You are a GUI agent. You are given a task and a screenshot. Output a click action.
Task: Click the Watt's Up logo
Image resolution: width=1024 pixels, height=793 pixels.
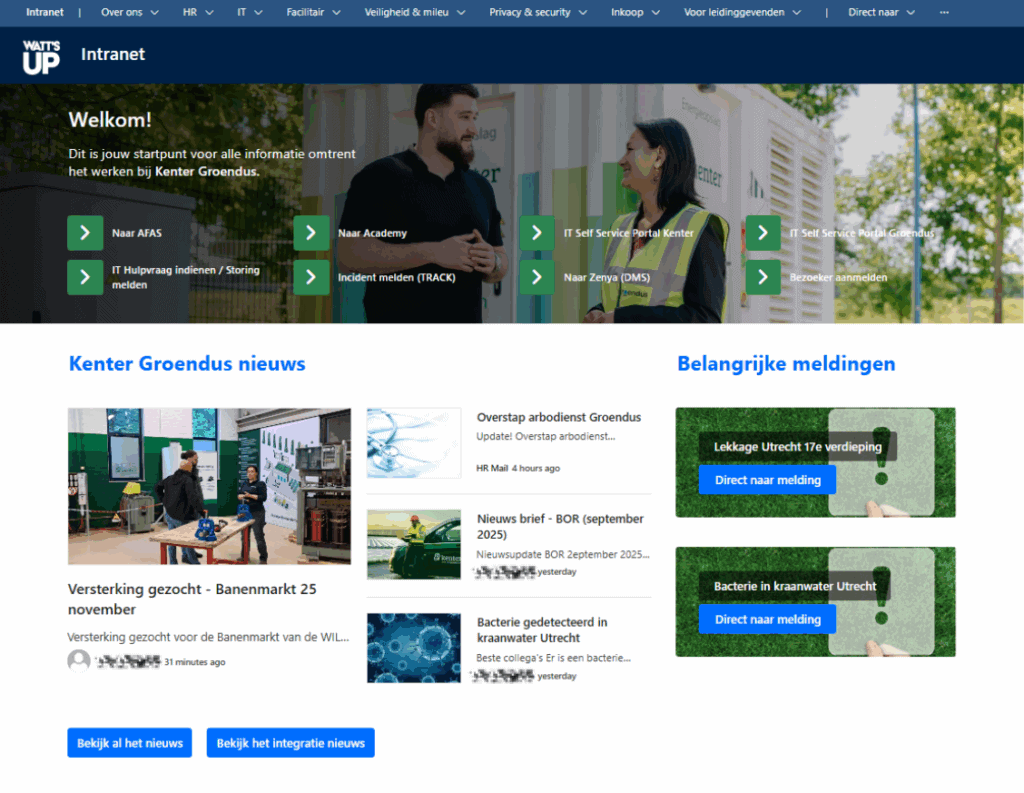(41, 56)
